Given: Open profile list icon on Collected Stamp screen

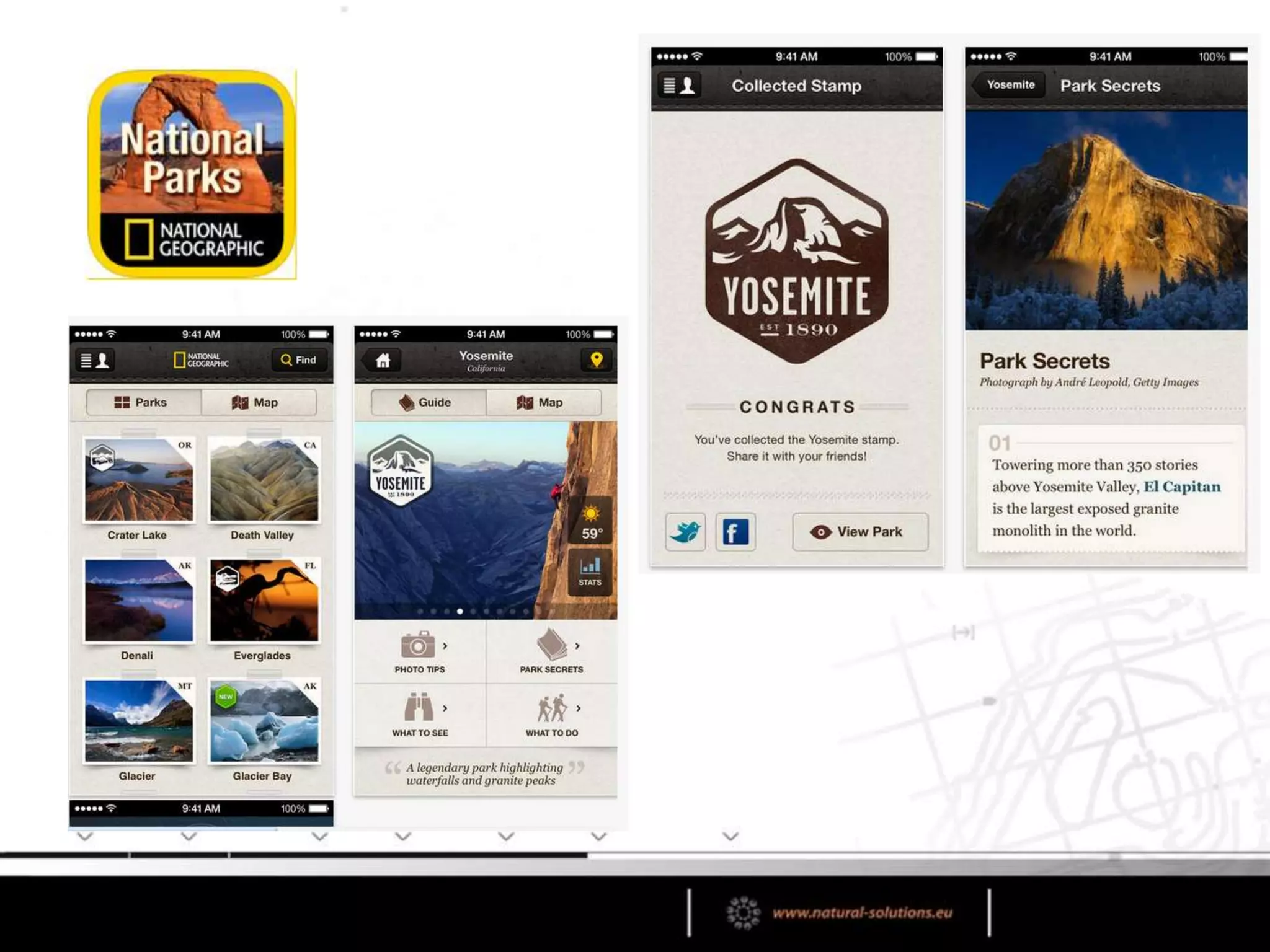Looking at the screenshot, I should click(679, 86).
